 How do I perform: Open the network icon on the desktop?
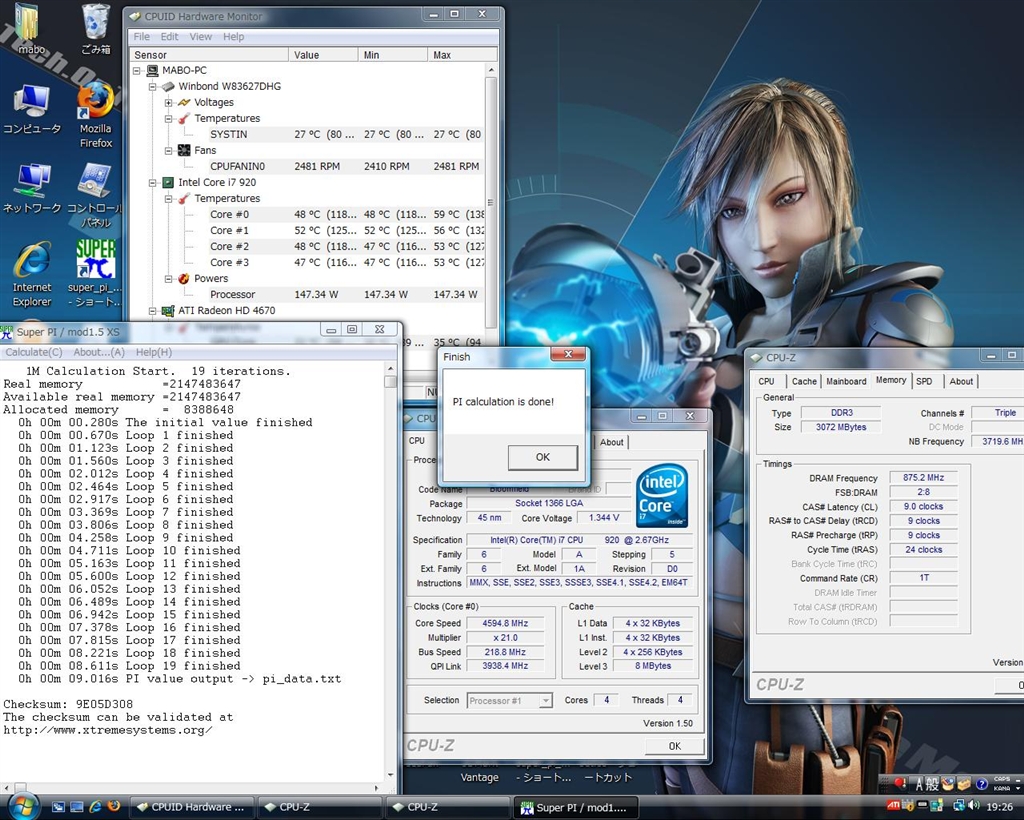pyautogui.click(x=32, y=181)
